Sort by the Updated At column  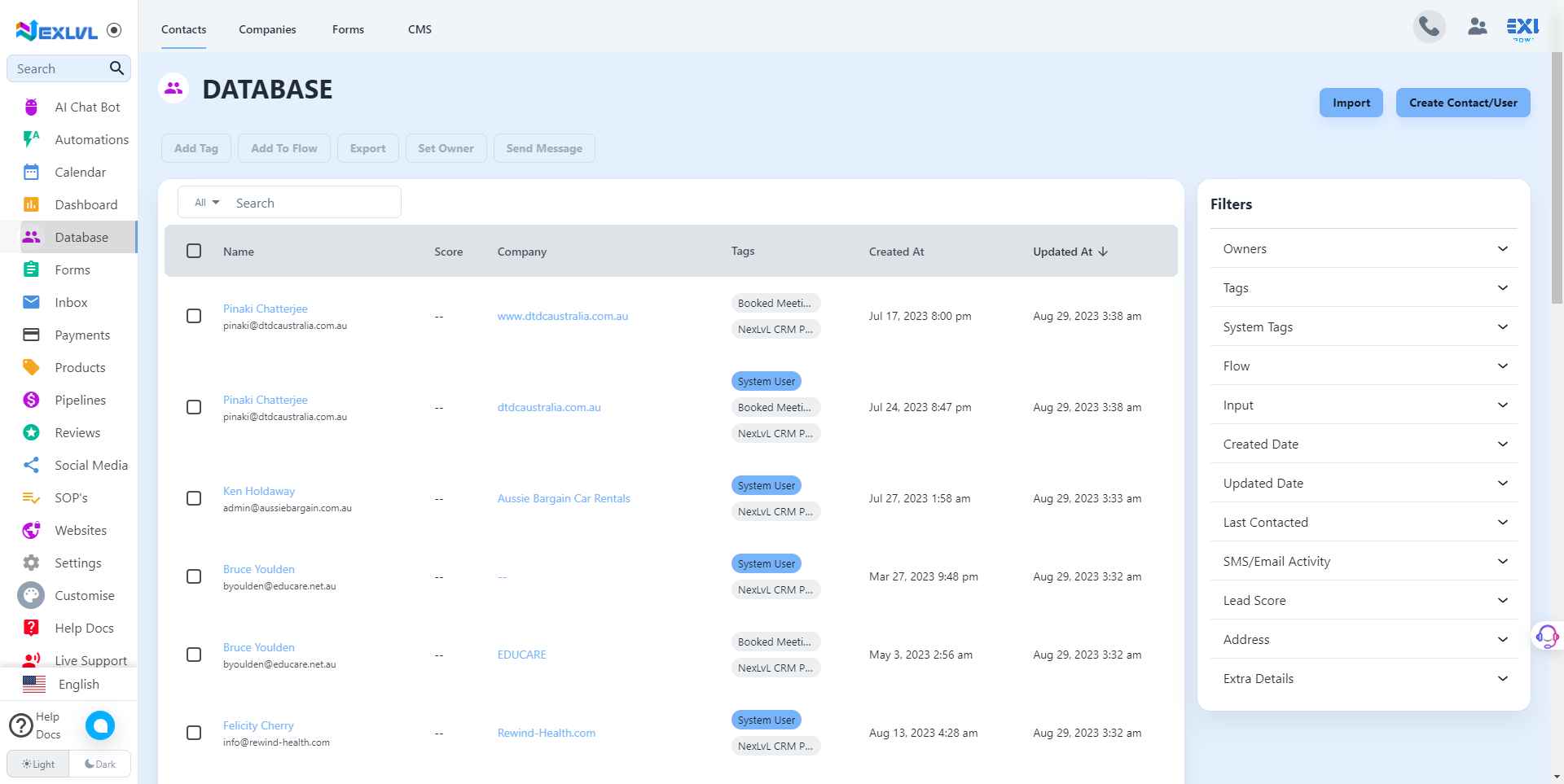(1070, 252)
